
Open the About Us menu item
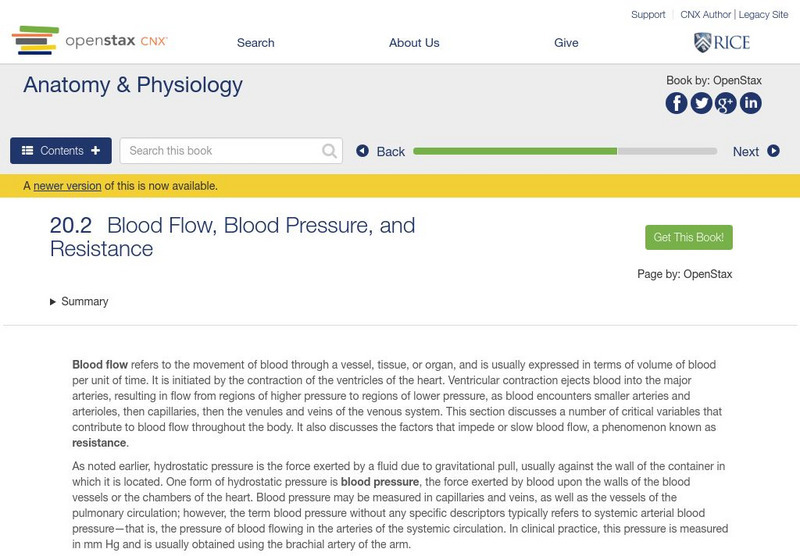414,43
